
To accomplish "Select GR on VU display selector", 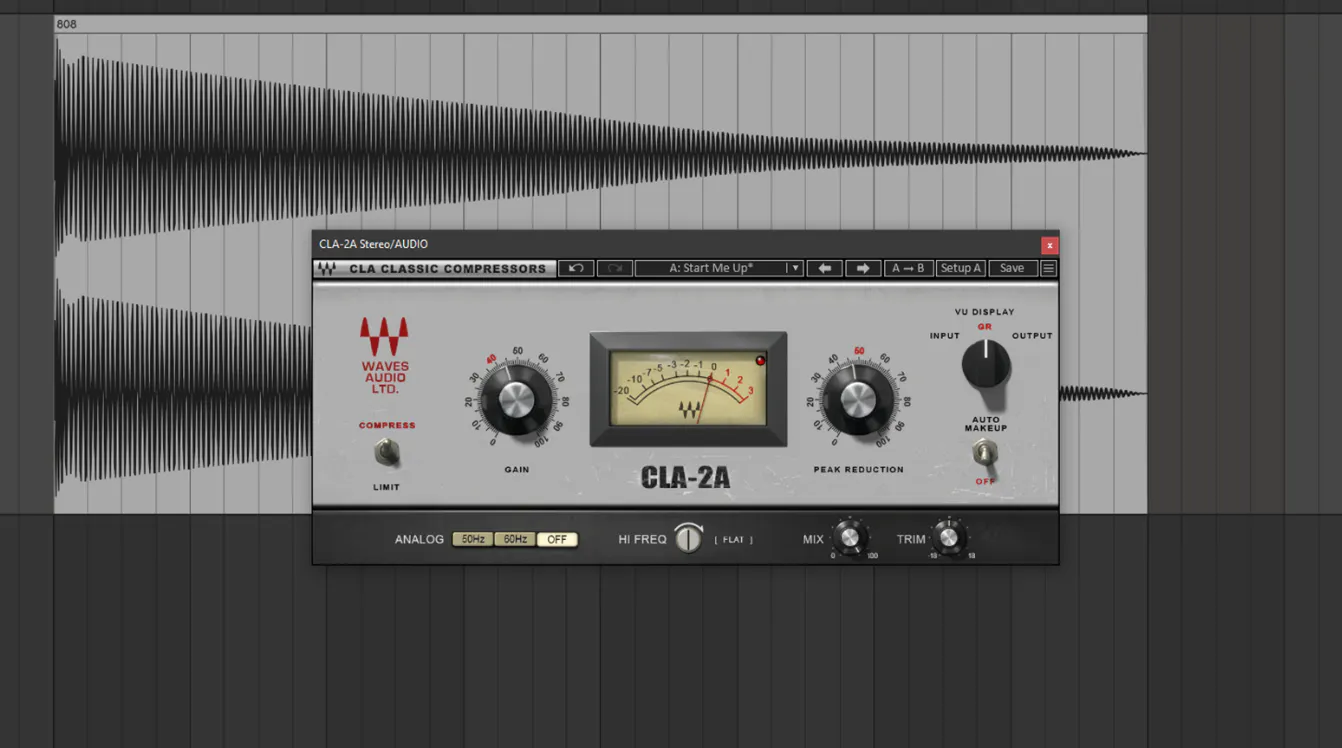I will tap(985, 327).
